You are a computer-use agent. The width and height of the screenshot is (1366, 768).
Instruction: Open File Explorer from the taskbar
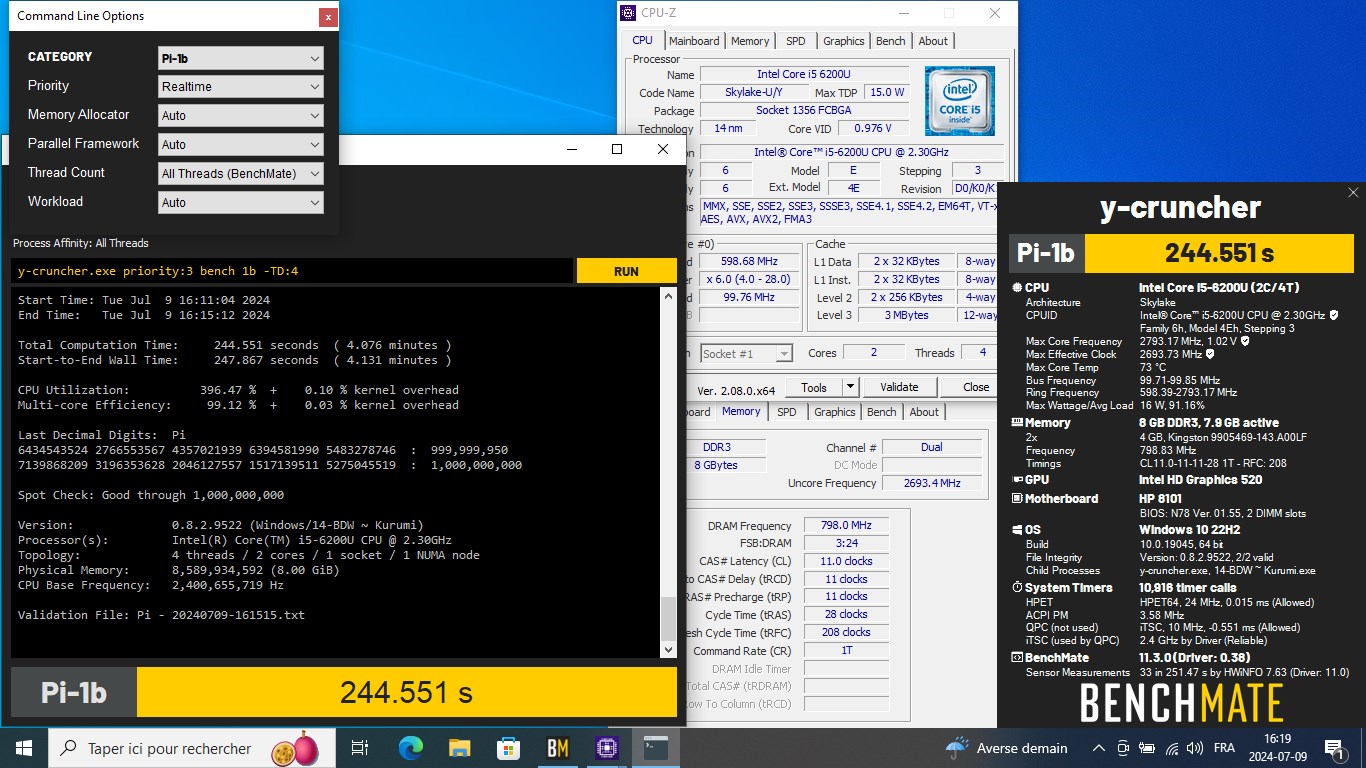pyautogui.click(x=459, y=747)
